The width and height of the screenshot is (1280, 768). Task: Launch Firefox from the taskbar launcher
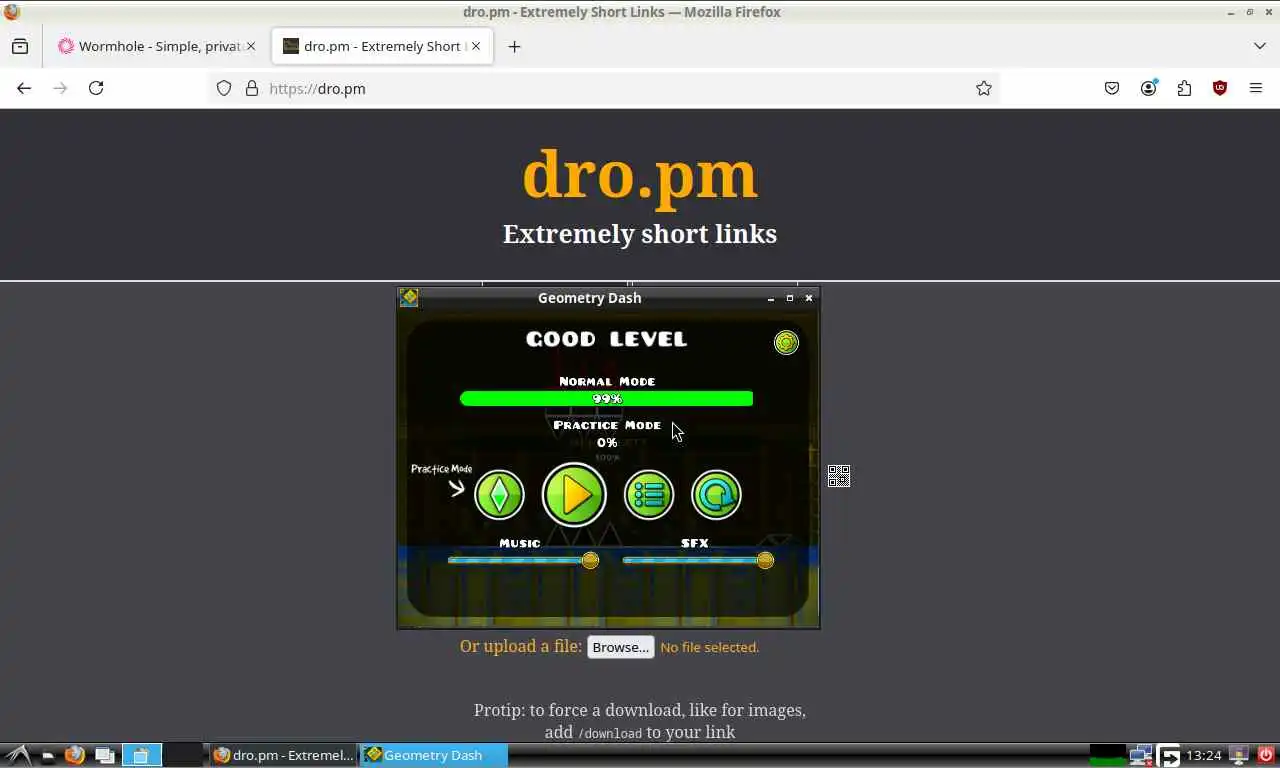pos(74,755)
